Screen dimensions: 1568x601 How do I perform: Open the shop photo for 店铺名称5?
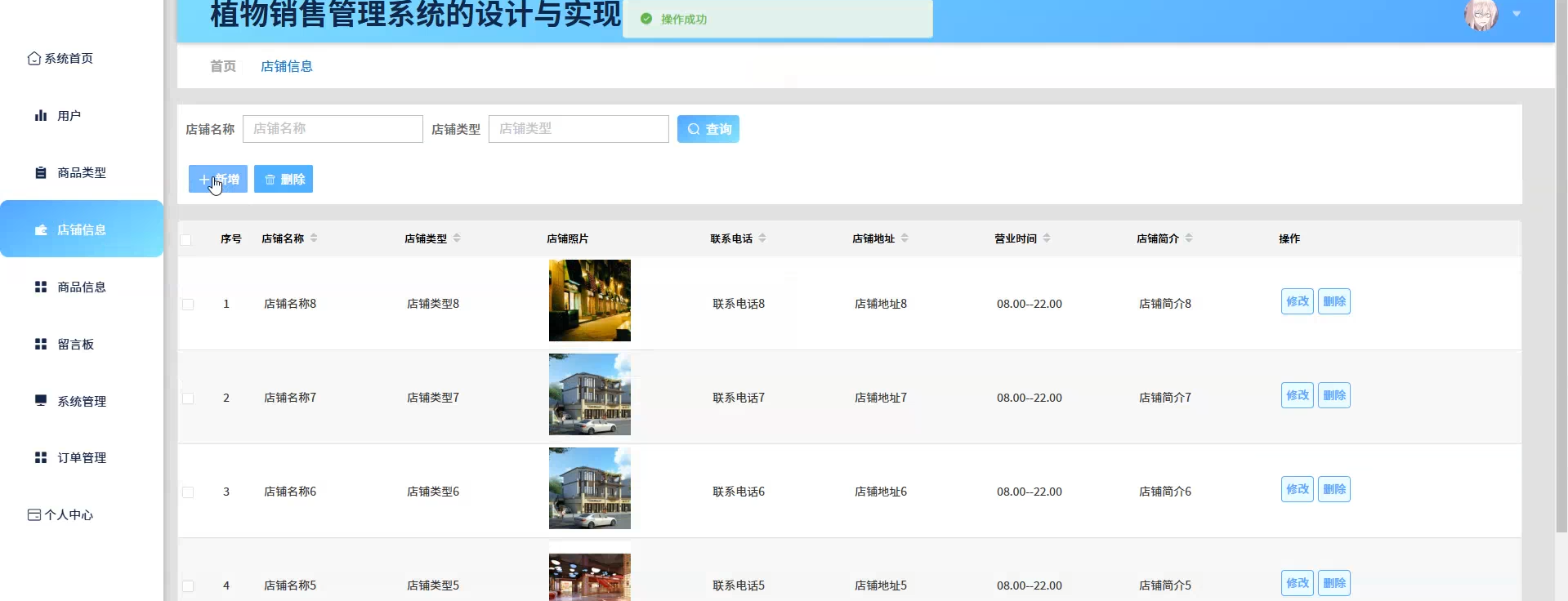coord(590,577)
